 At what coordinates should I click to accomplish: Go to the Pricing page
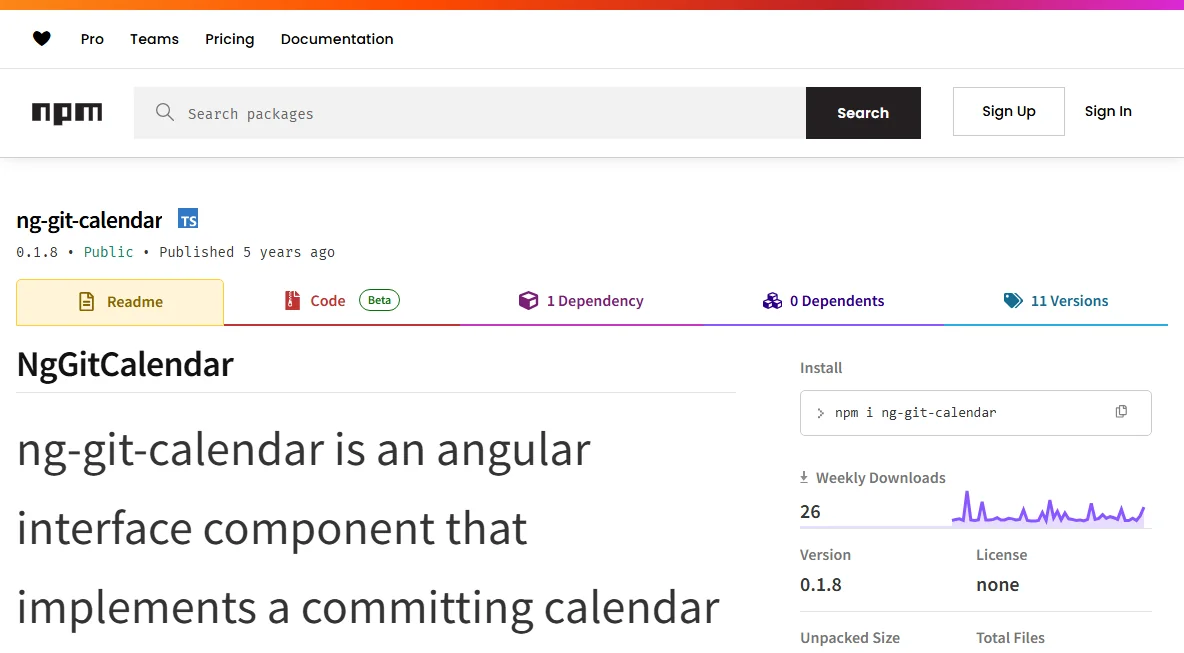click(230, 39)
